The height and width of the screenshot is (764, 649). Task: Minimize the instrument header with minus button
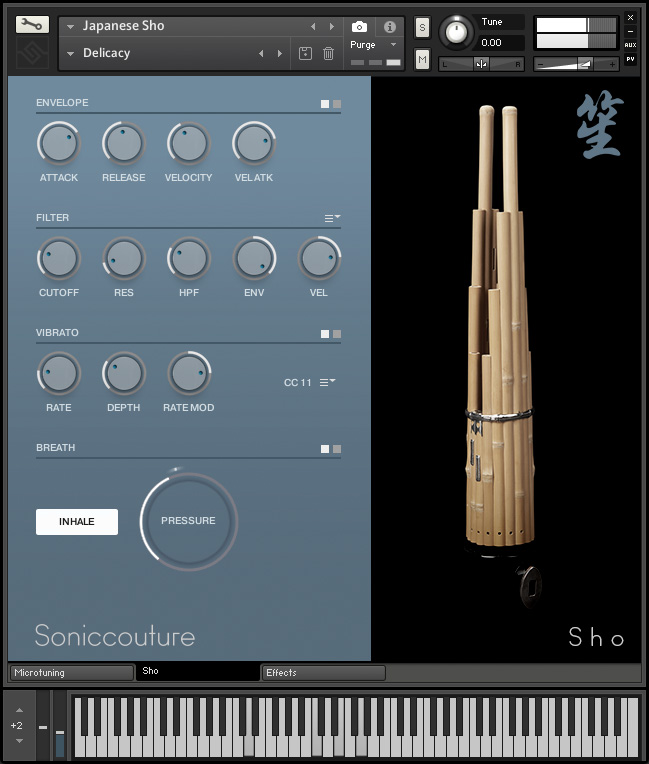pos(630,31)
